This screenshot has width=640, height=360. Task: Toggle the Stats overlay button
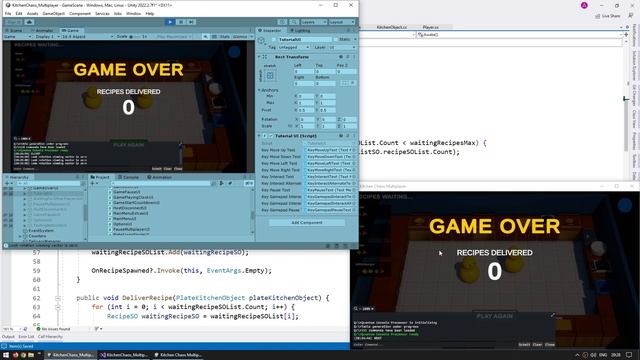click(x=225, y=37)
